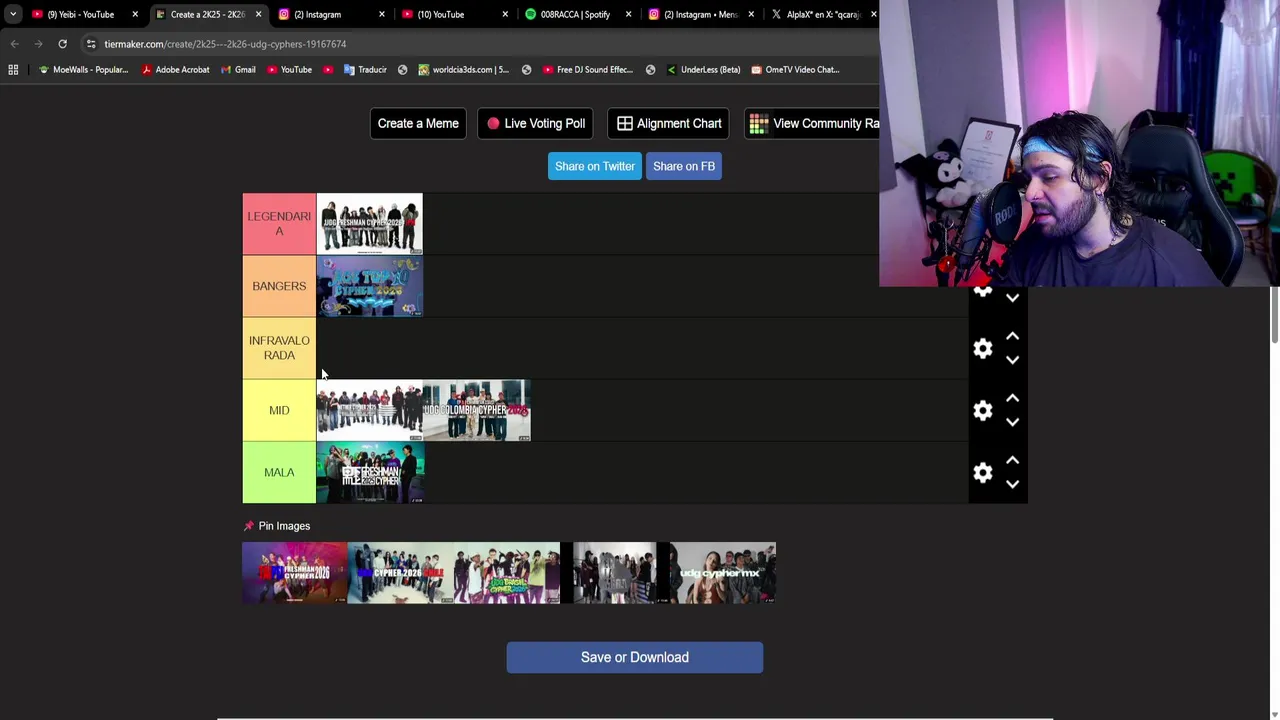This screenshot has width=1280, height=720.
Task: Close the (2) Instagram tab
Action: point(382,14)
